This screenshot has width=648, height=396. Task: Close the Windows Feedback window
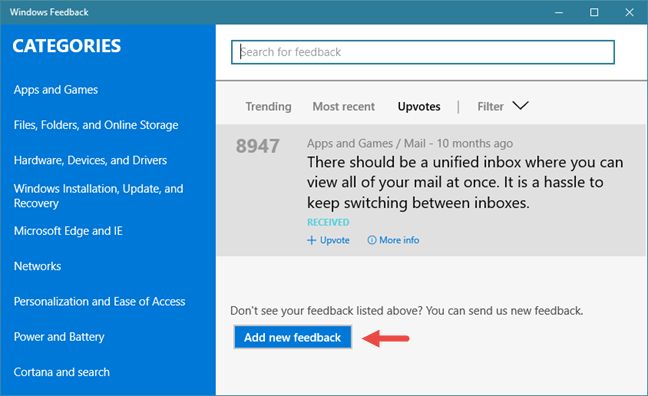(x=629, y=12)
